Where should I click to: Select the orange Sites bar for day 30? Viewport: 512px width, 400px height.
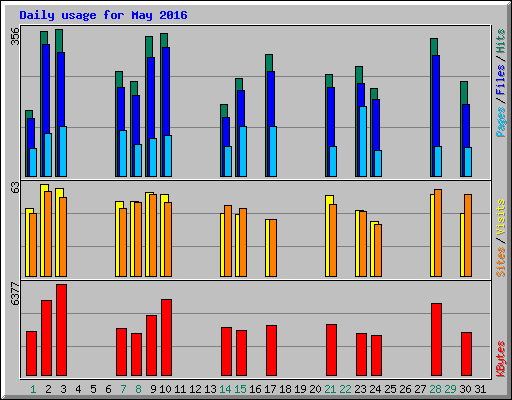468,235
